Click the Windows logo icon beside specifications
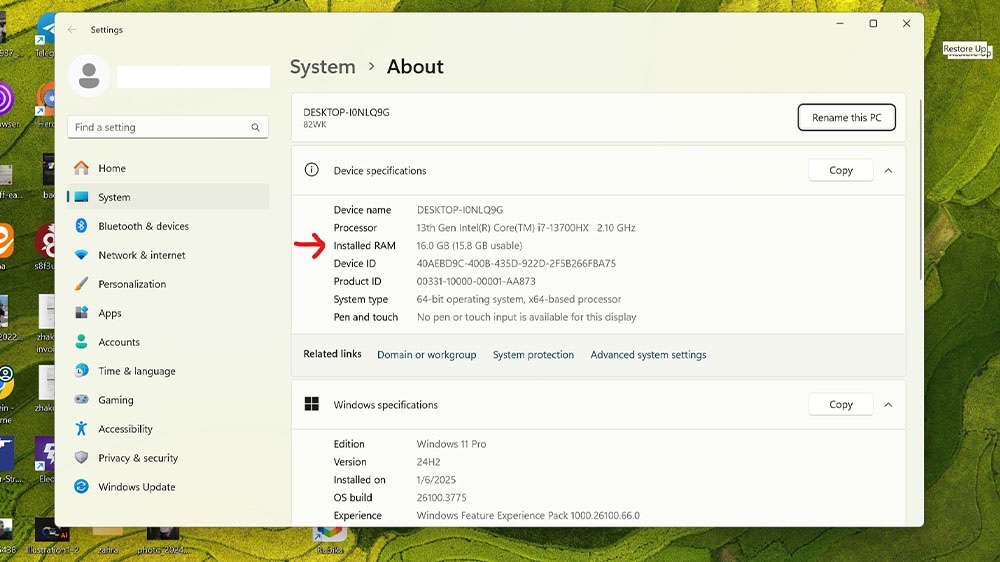The image size is (1000, 562). tap(311, 404)
